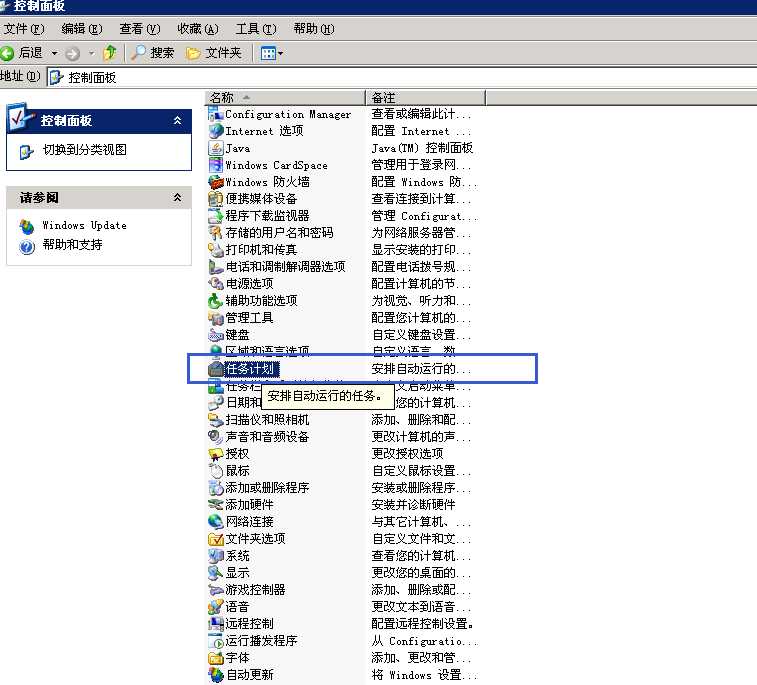Open the 程序下载监视器 icon
This screenshot has height=685, width=757.
pyautogui.click(x=215, y=216)
